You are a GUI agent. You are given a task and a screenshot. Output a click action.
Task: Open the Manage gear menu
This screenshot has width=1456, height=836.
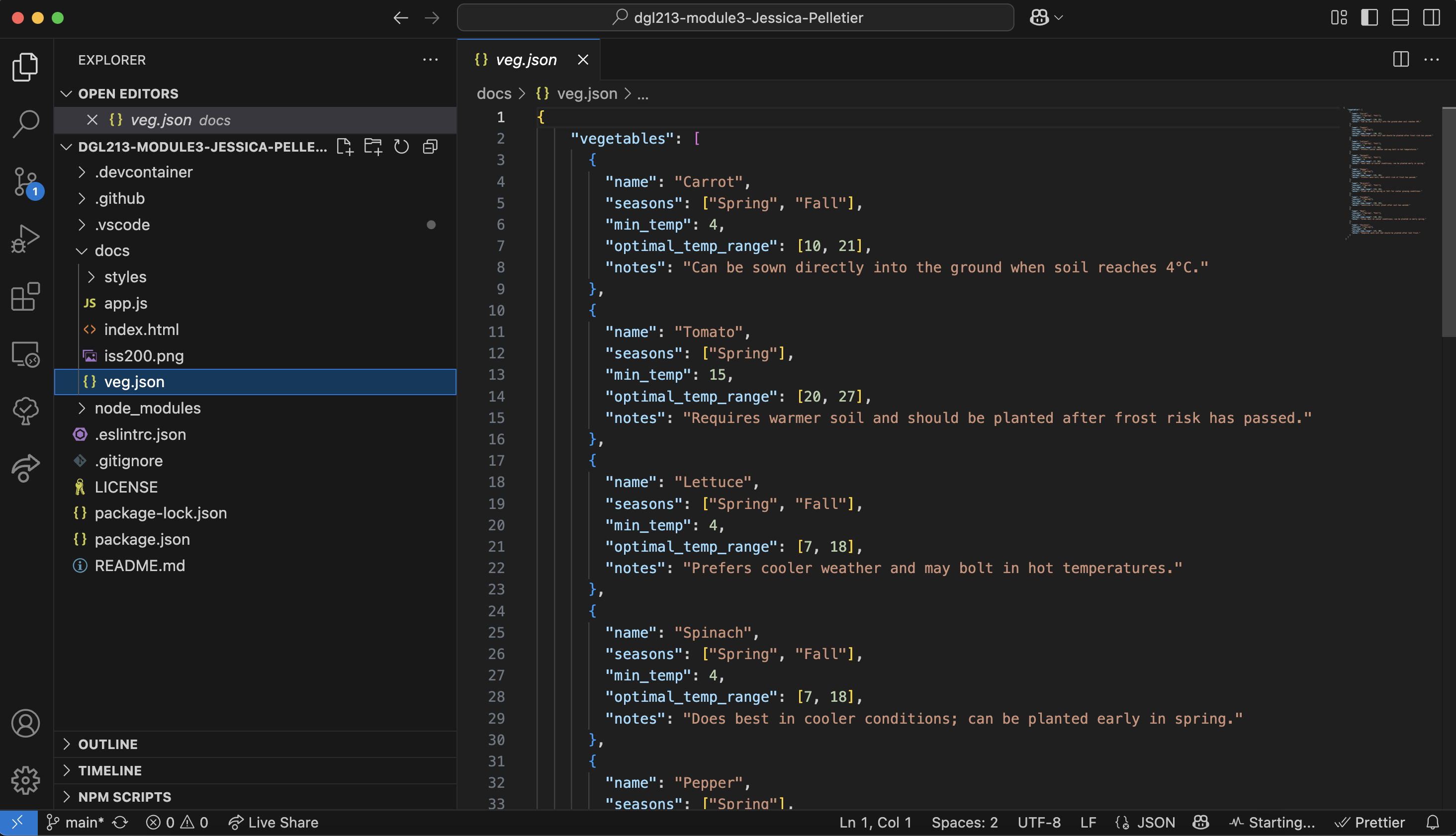(x=25, y=780)
